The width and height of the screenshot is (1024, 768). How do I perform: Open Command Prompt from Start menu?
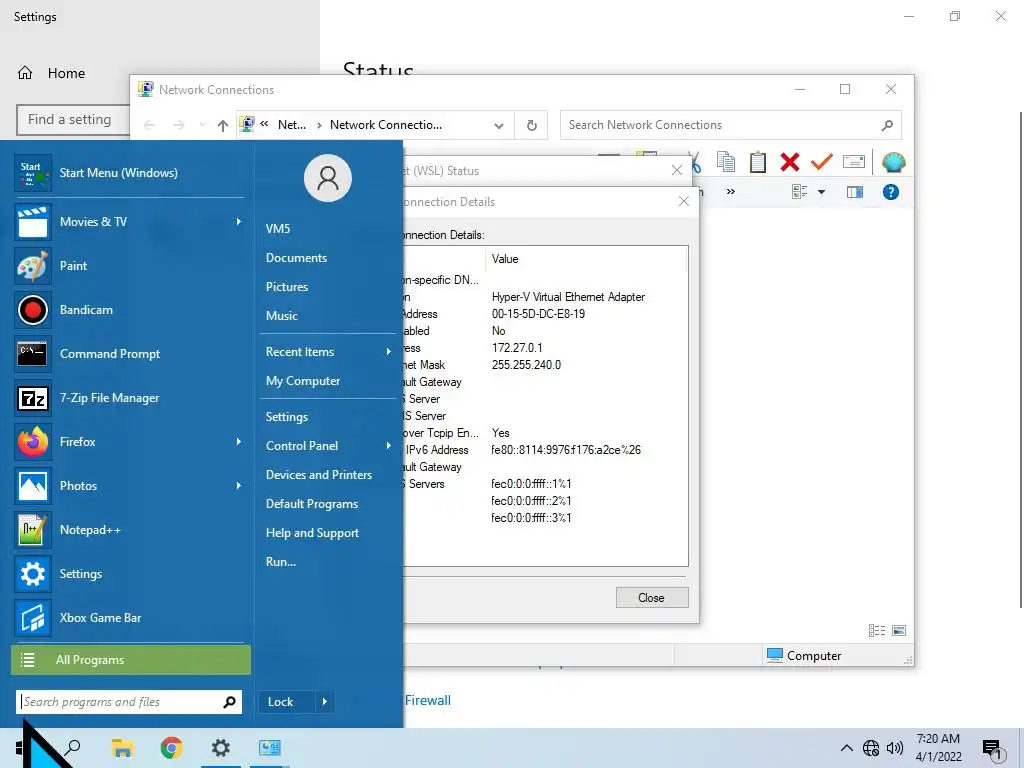(129, 354)
